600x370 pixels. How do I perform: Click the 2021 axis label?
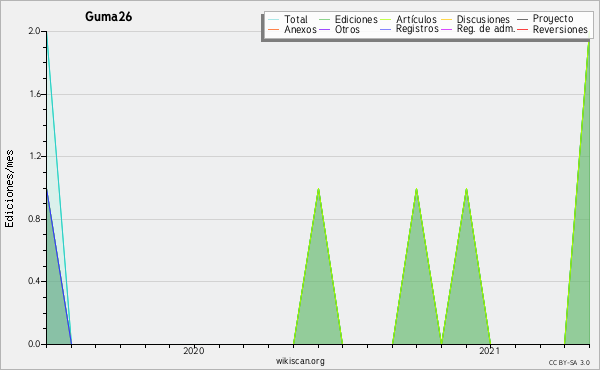[490, 350]
